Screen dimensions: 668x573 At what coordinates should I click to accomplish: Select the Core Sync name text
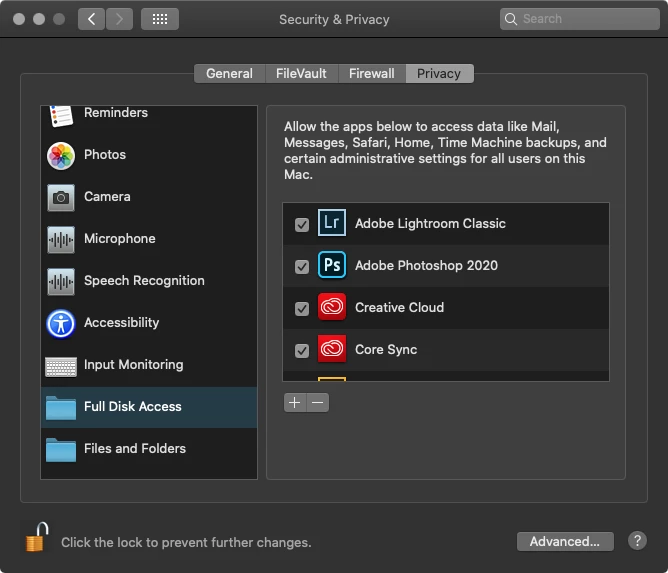[x=386, y=349]
